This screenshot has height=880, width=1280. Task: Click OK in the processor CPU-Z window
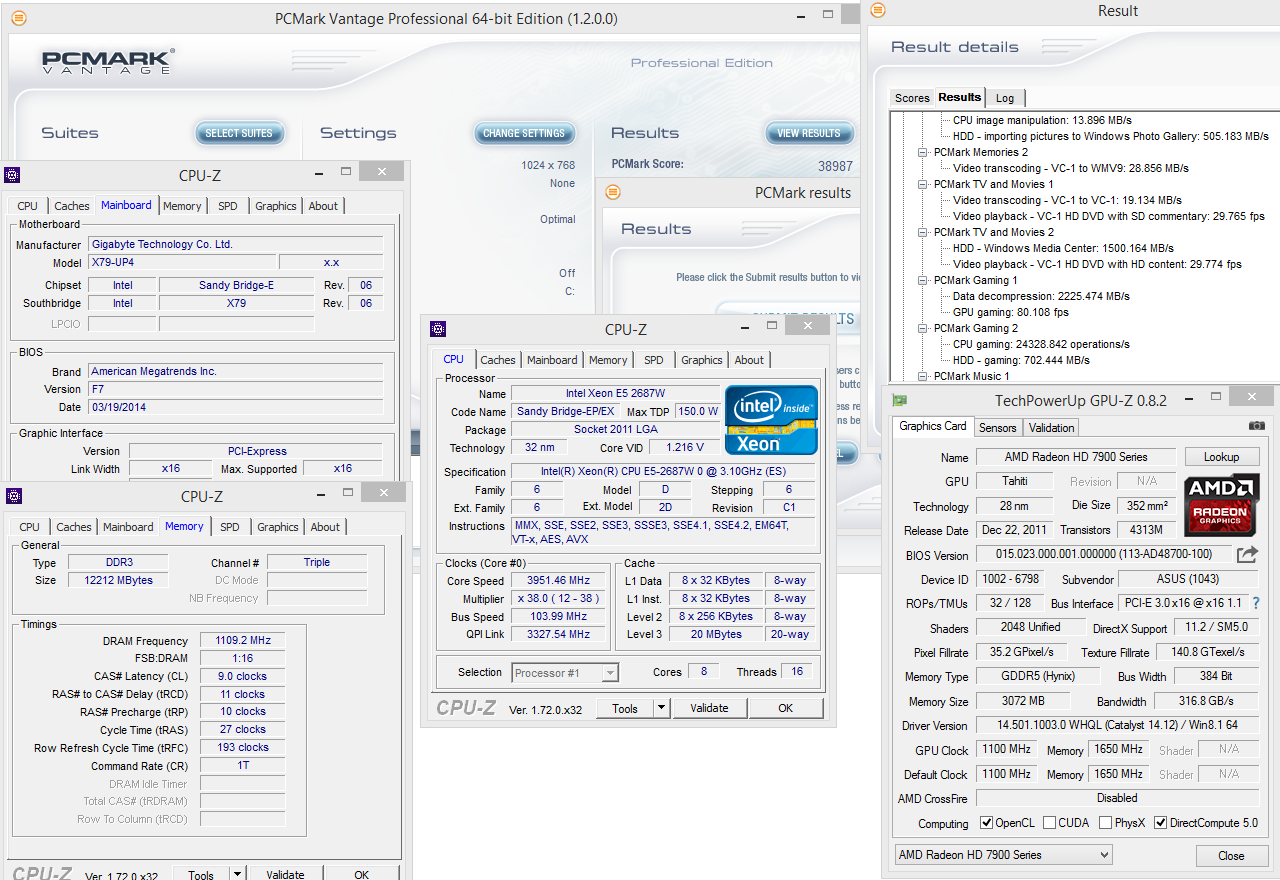tap(786, 708)
